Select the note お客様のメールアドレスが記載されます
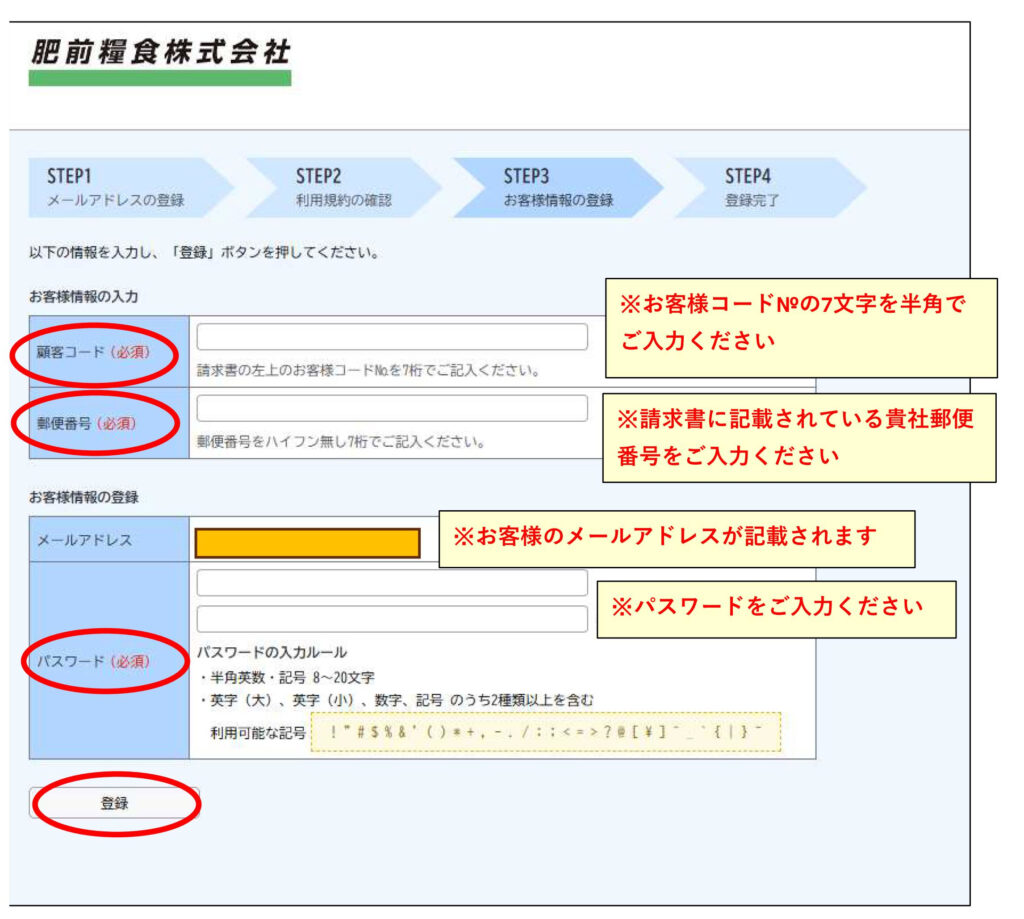This screenshot has width=1024, height=919. (676, 538)
